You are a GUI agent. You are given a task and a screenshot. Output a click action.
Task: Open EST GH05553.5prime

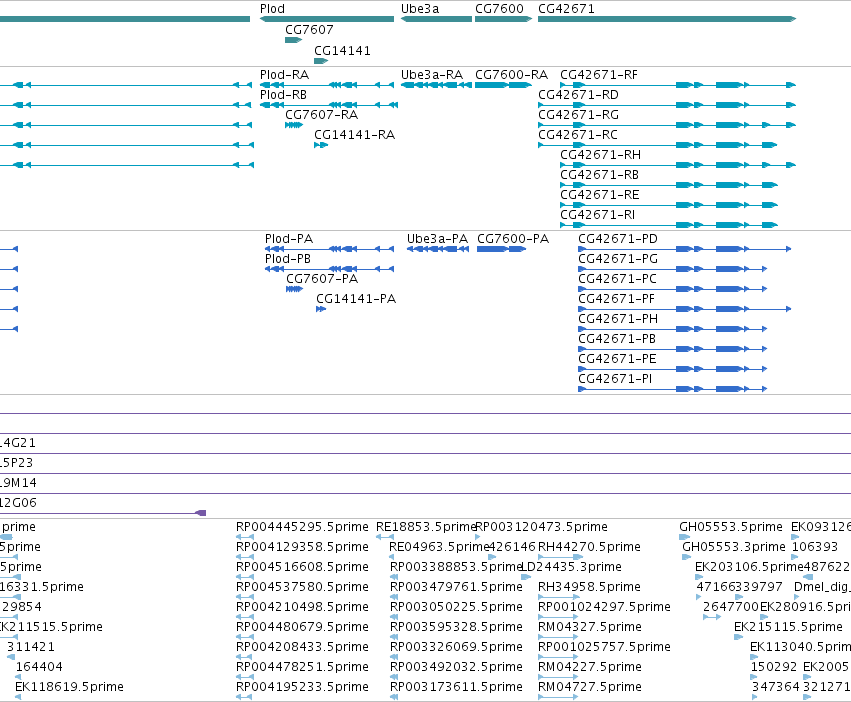tap(731, 527)
